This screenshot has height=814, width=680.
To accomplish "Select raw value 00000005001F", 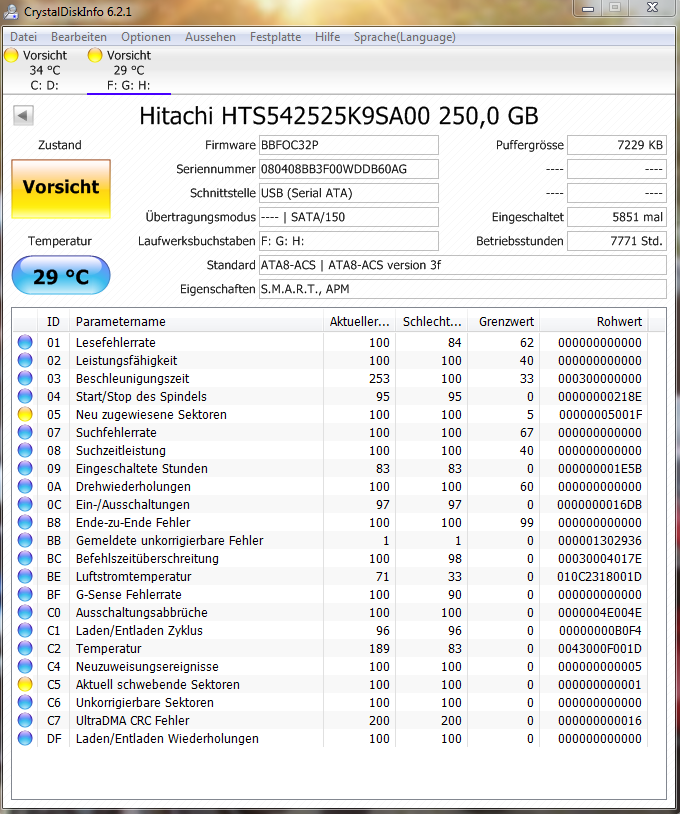I will click(x=600, y=414).
